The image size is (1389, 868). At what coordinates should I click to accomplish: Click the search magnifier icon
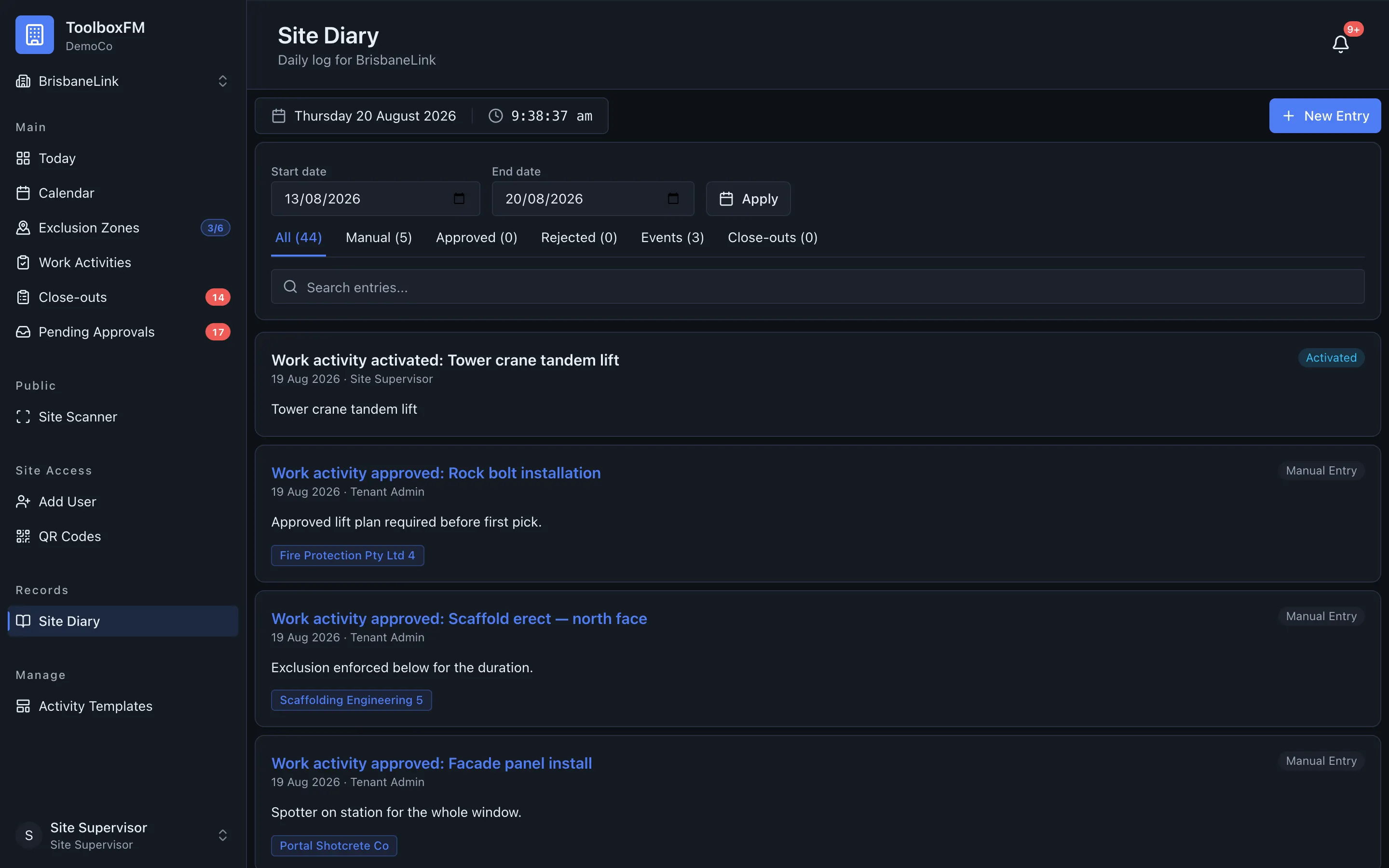point(290,286)
